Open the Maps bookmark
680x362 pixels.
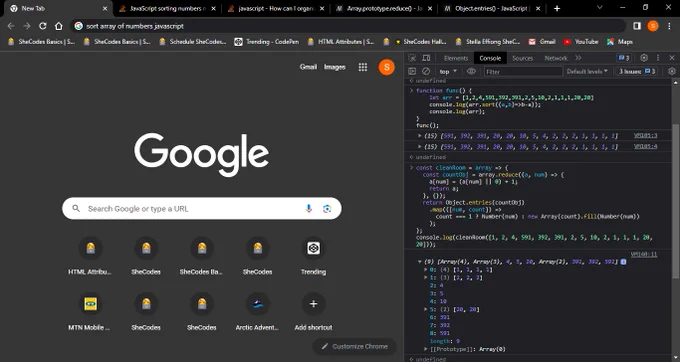[620, 42]
